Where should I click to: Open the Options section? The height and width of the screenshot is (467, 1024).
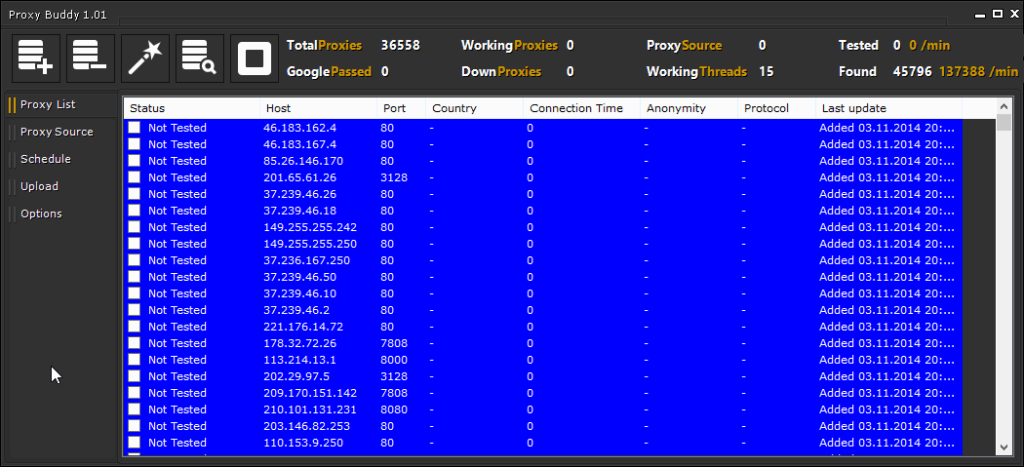coord(40,214)
